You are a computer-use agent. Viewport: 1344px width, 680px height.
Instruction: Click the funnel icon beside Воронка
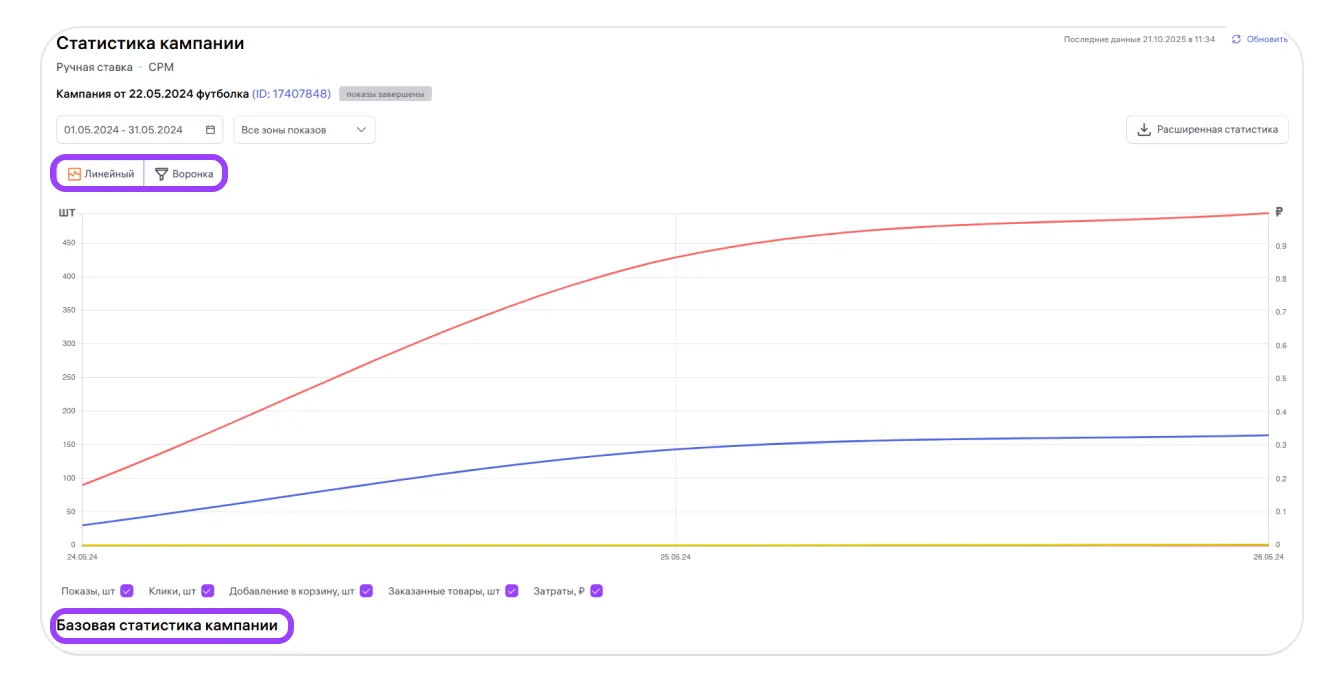click(x=161, y=174)
